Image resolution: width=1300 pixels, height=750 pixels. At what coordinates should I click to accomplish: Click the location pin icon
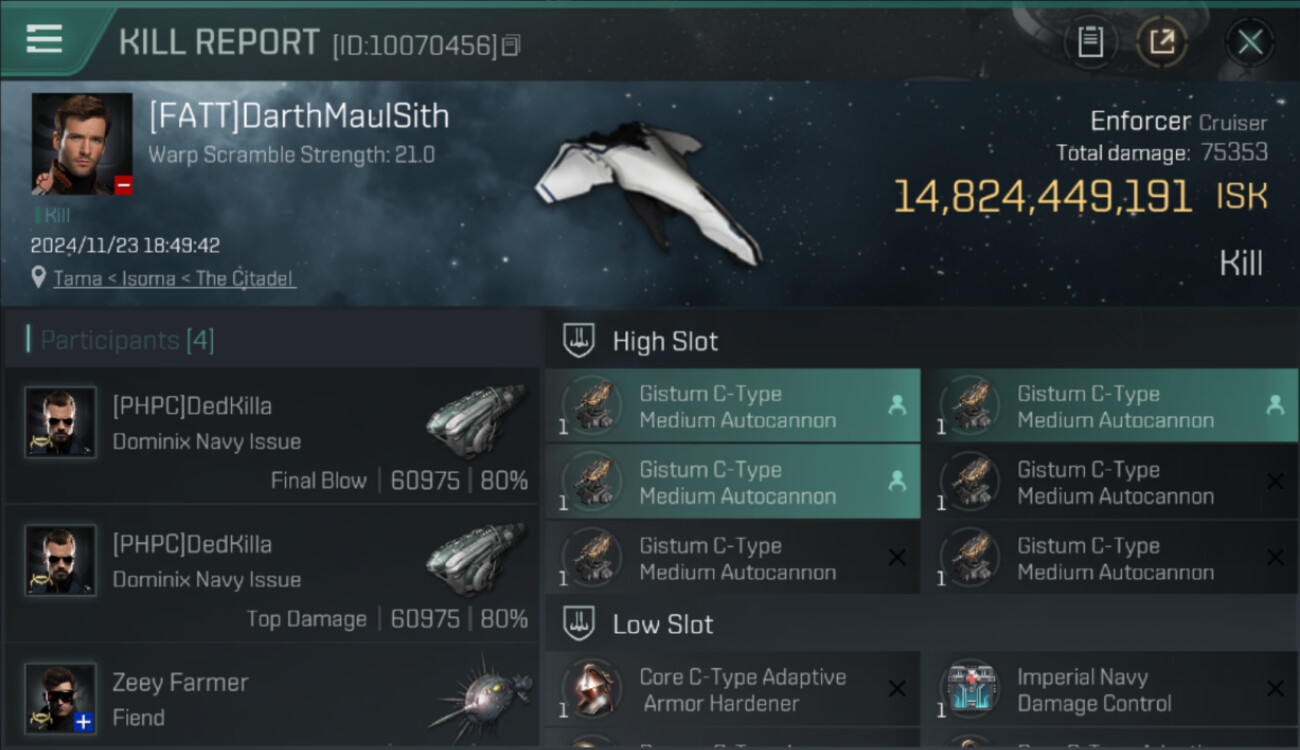click(x=38, y=277)
